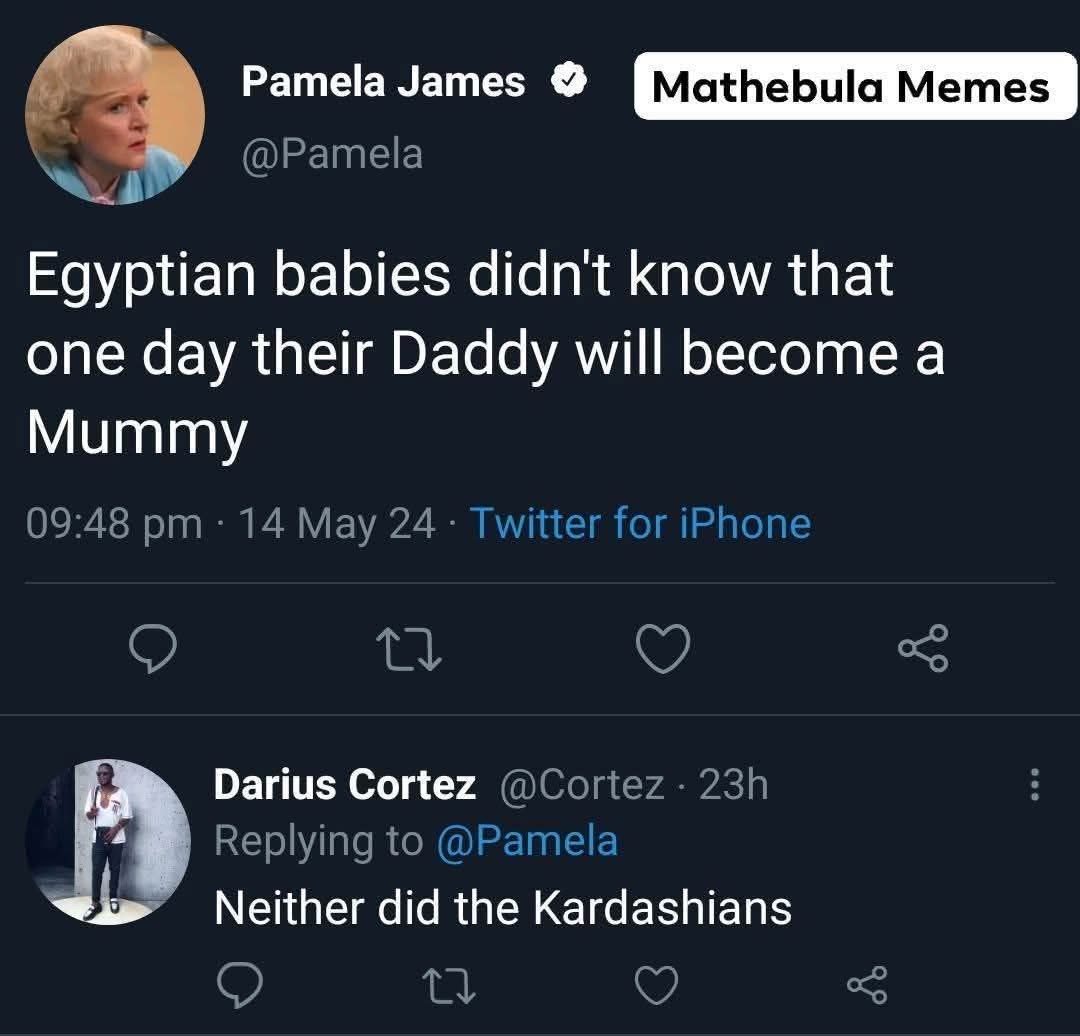Open Pamela James's display name
Screen dimensions: 1080x1036
[383, 82]
